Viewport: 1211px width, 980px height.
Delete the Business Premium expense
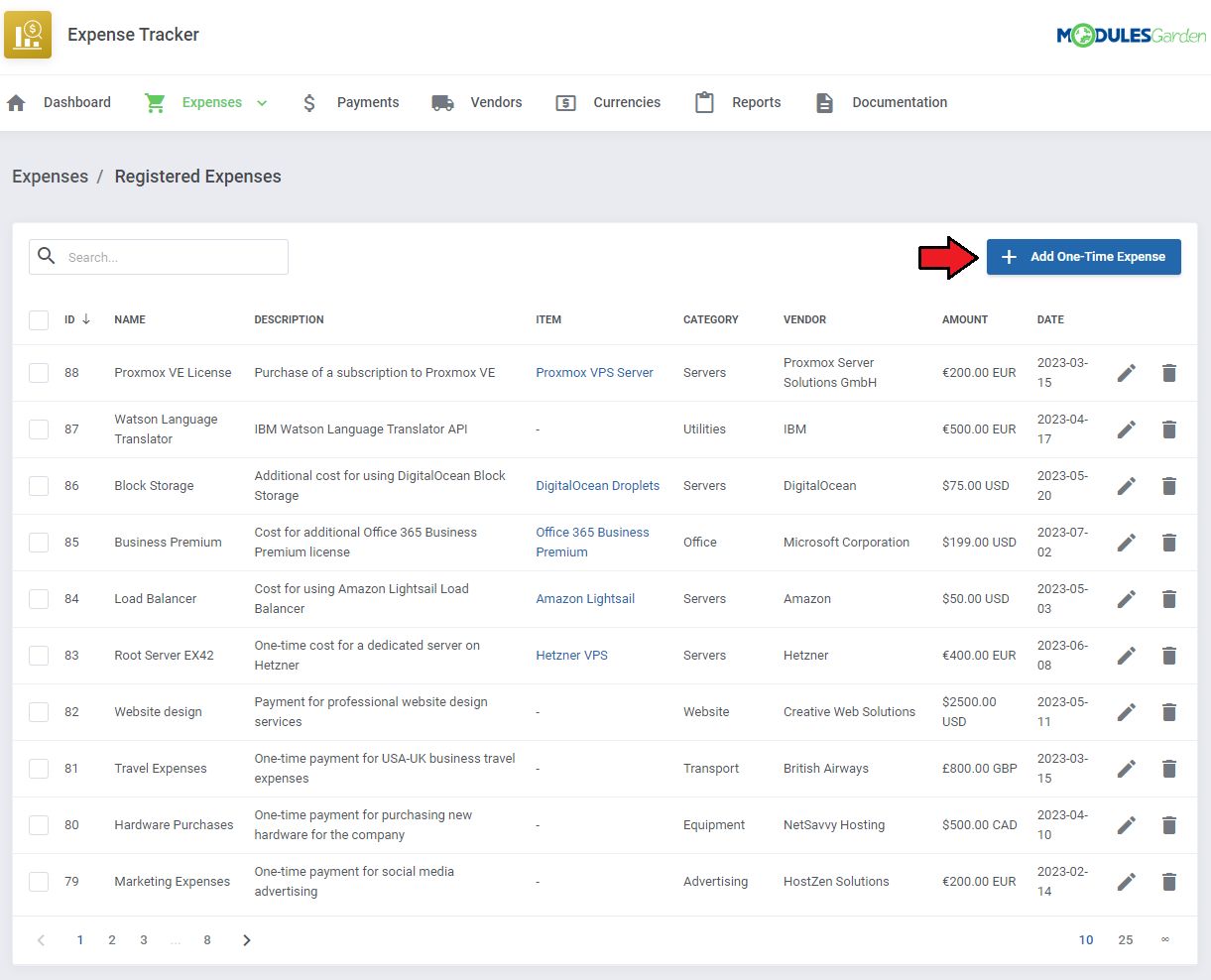point(1169,543)
